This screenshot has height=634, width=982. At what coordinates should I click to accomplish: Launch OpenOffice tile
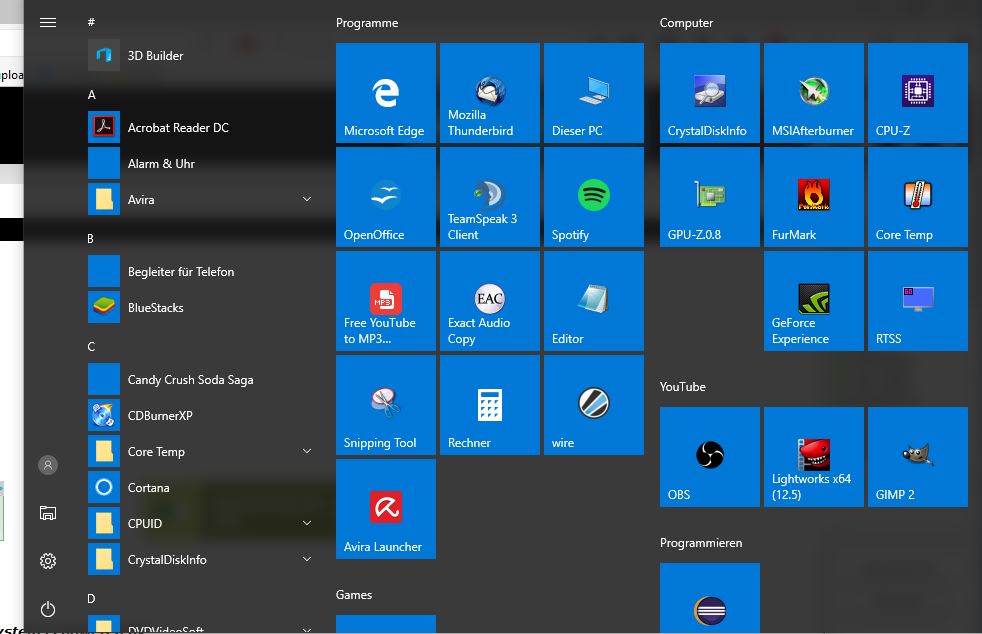[386, 197]
